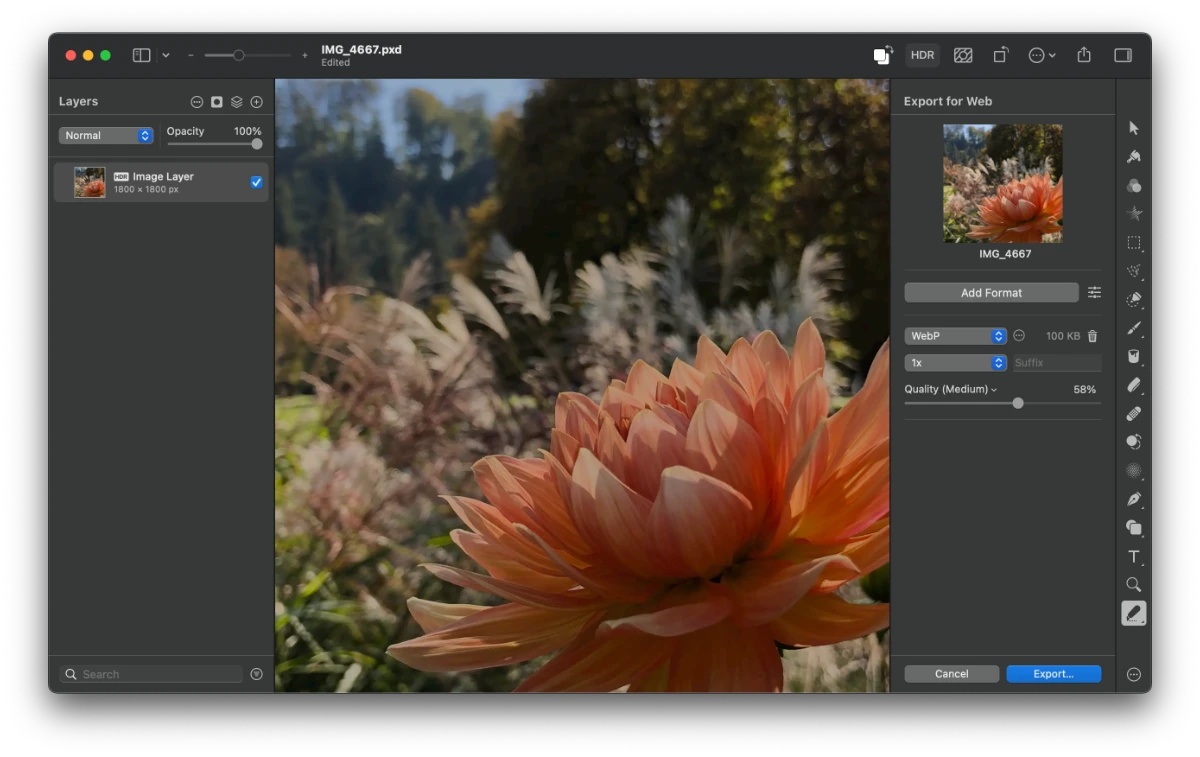Click the Export button

coord(1054,673)
